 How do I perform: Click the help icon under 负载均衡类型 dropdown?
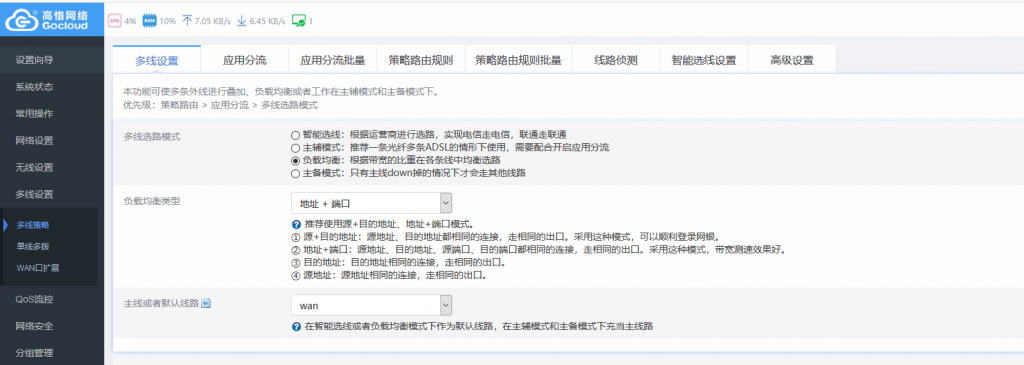(296, 224)
